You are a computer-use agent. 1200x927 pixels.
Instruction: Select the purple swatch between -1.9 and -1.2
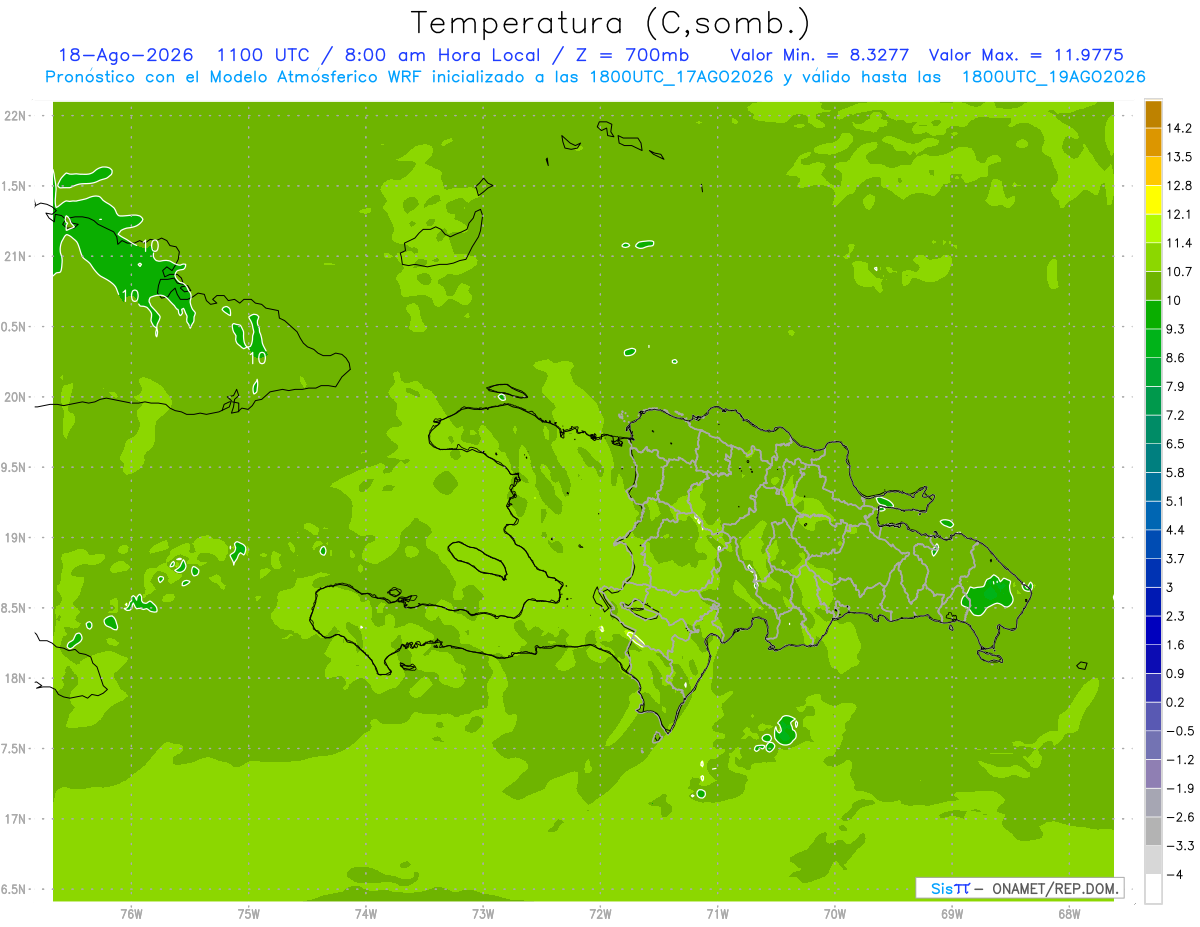[1153, 774]
